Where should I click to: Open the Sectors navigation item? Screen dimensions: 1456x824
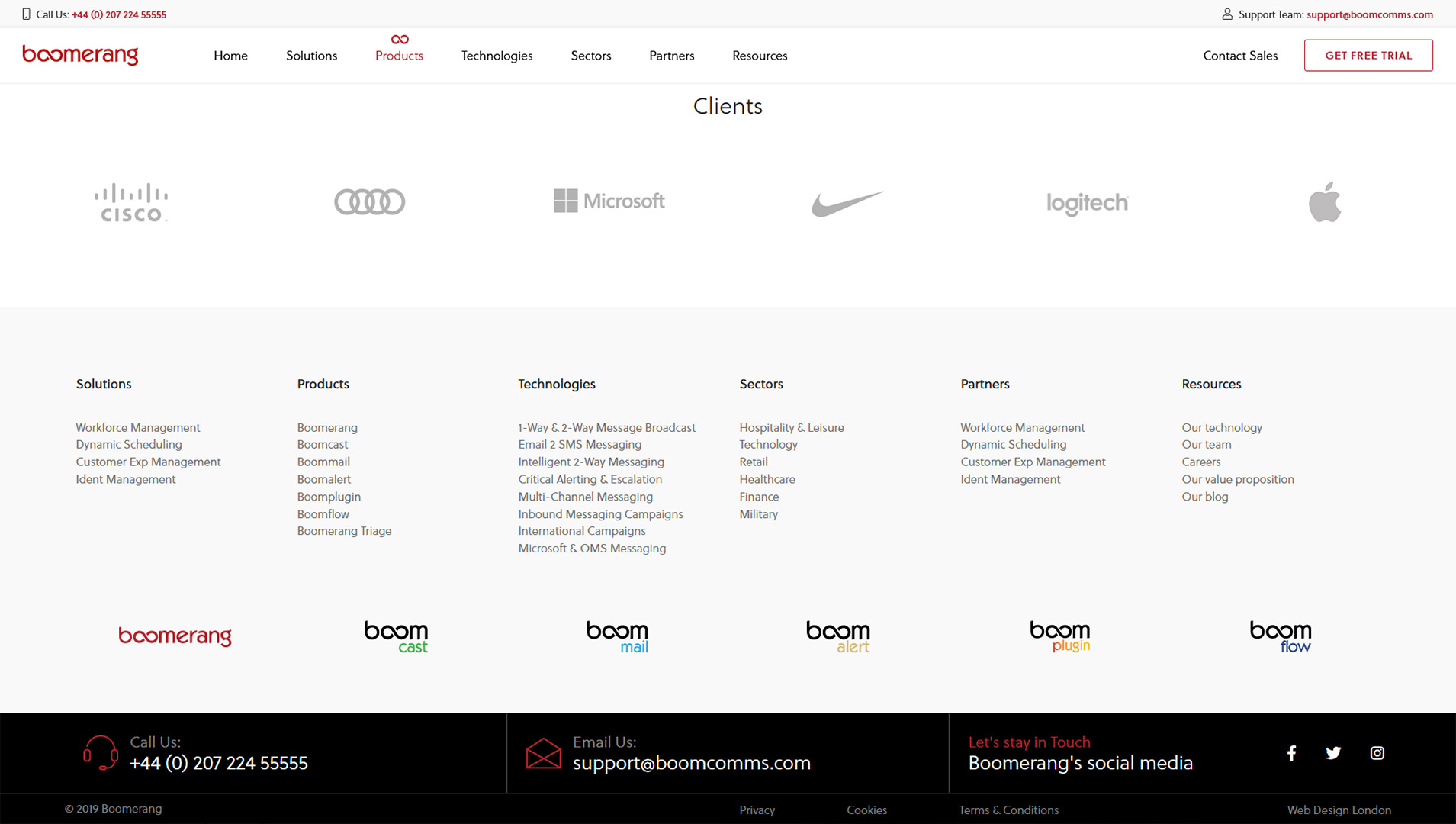590,56
